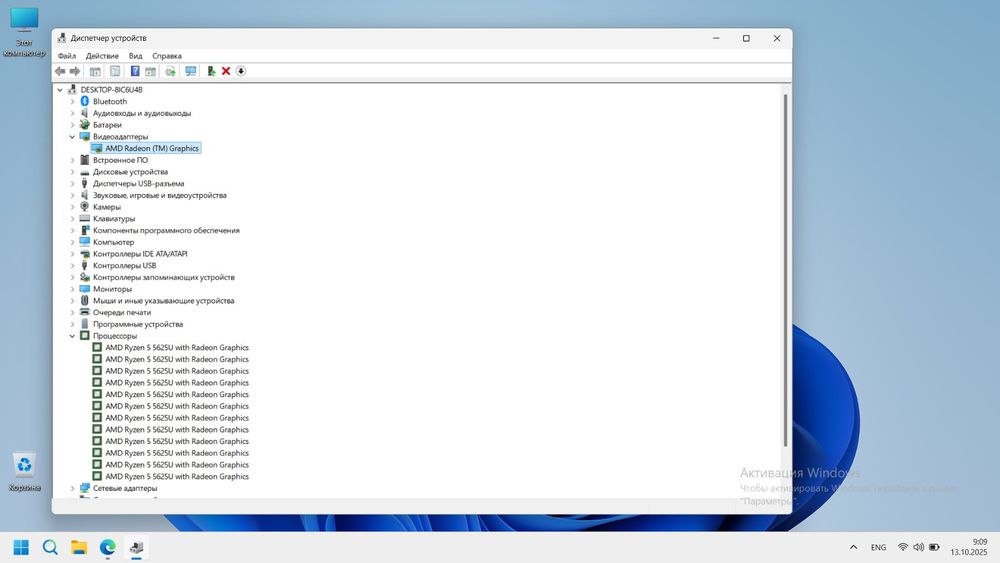Click the Back arrow in the toolbar
This screenshot has width=1000, height=563.
pyautogui.click(x=60, y=71)
